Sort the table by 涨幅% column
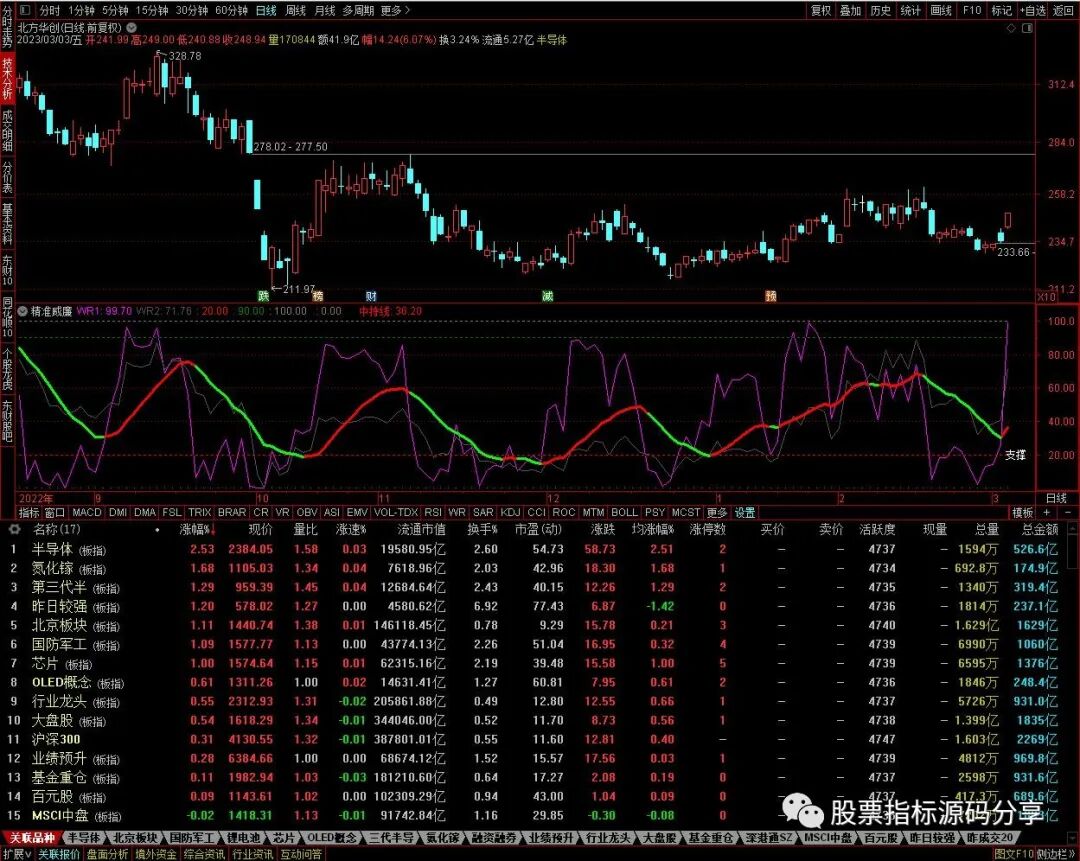The image size is (1080, 861). click(x=198, y=529)
